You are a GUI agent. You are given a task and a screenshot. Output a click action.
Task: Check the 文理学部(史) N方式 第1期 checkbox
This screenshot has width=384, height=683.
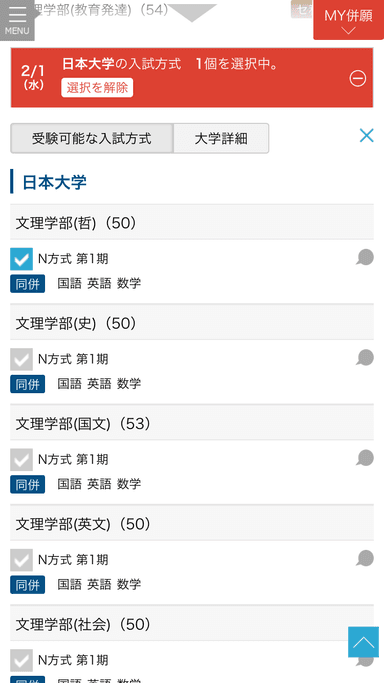21,359
